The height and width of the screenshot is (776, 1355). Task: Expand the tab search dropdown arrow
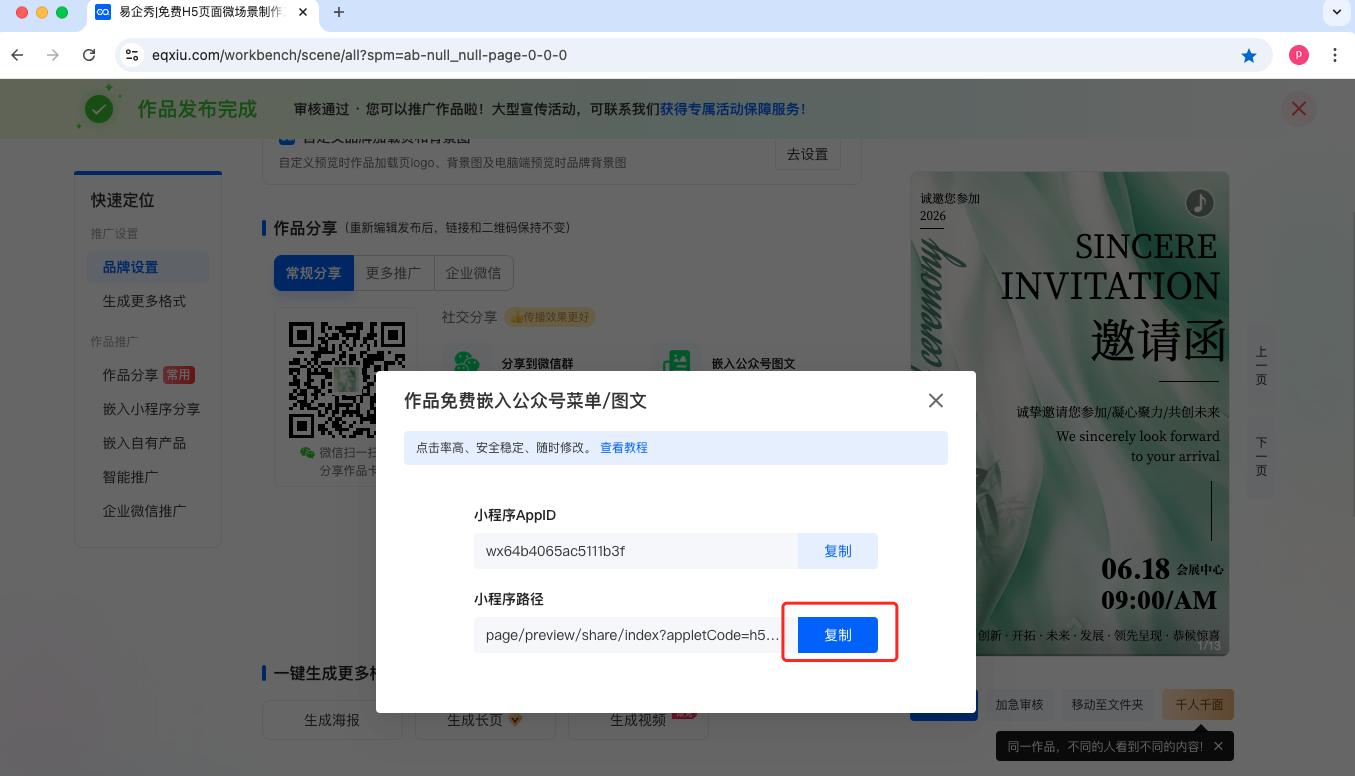click(x=1335, y=13)
